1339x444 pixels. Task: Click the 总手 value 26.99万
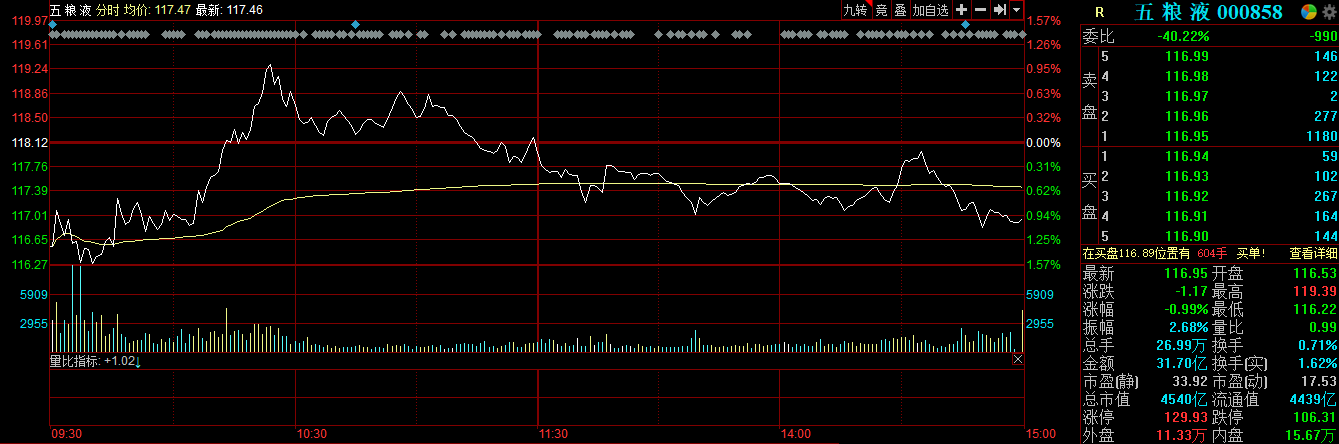(x=1183, y=345)
